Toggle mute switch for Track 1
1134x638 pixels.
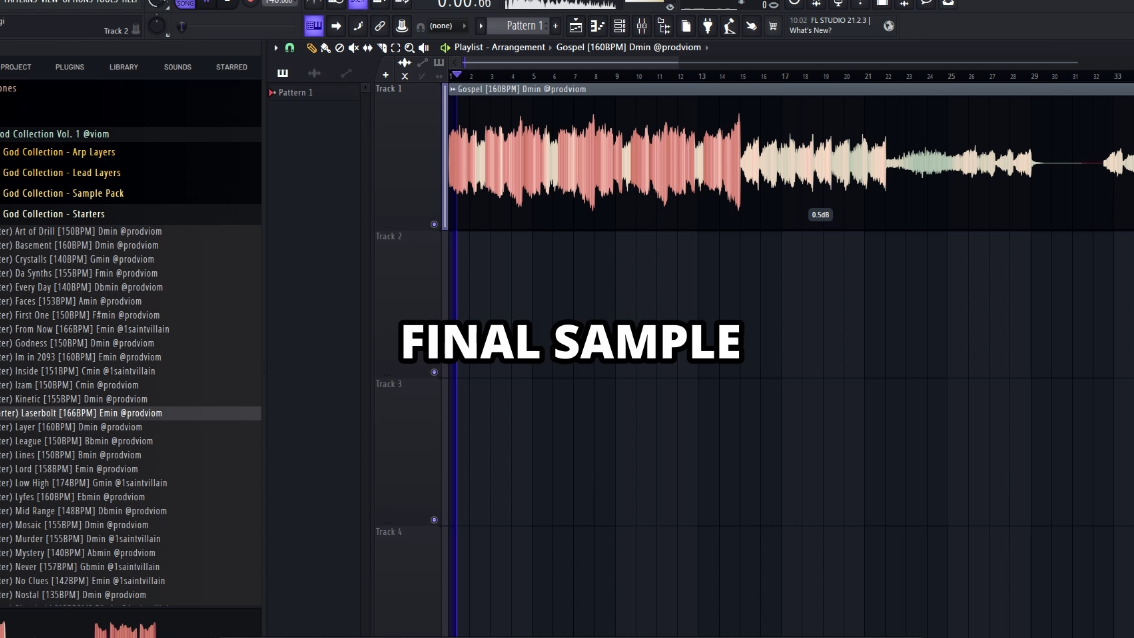pos(434,224)
